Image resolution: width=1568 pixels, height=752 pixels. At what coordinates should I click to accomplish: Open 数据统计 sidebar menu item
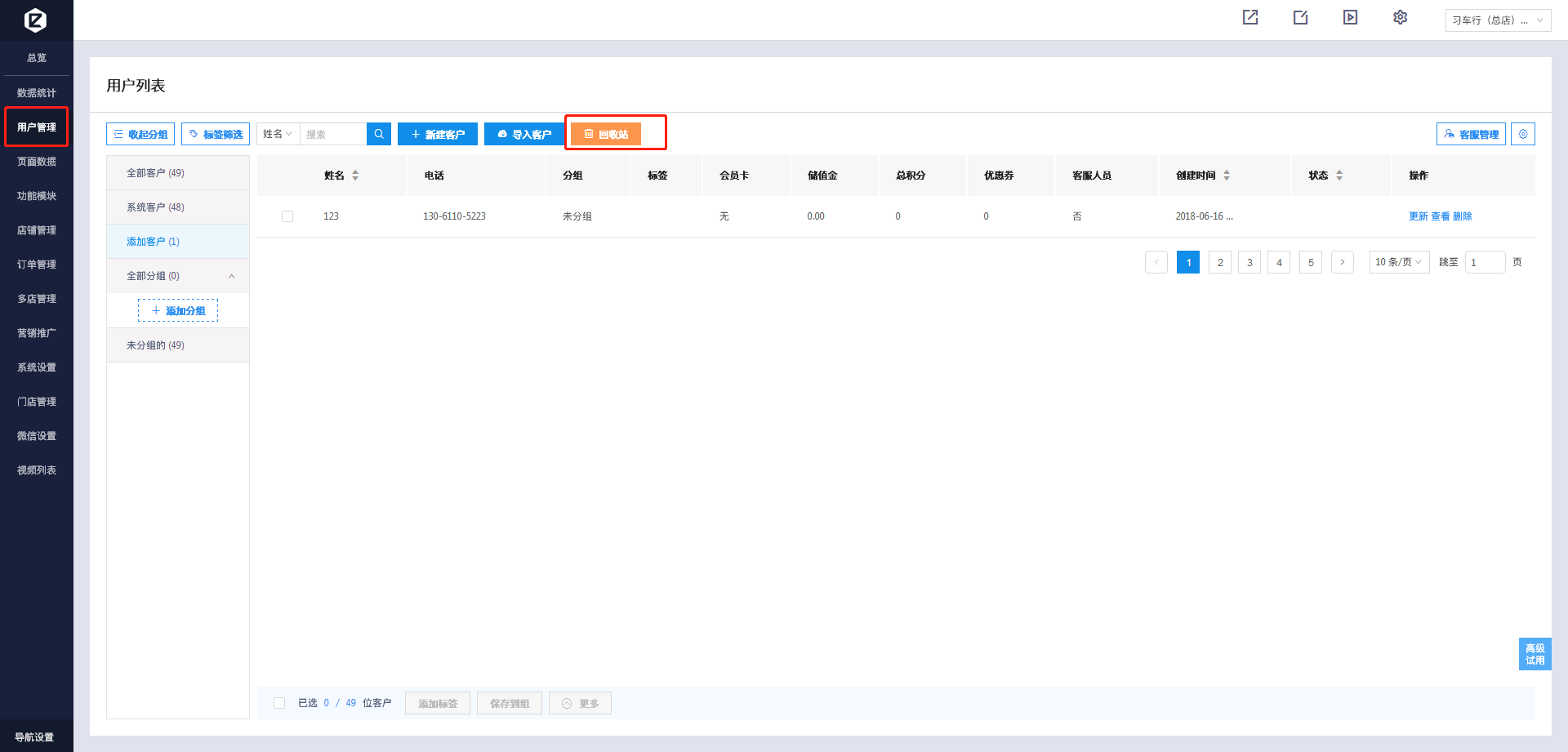(37, 93)
